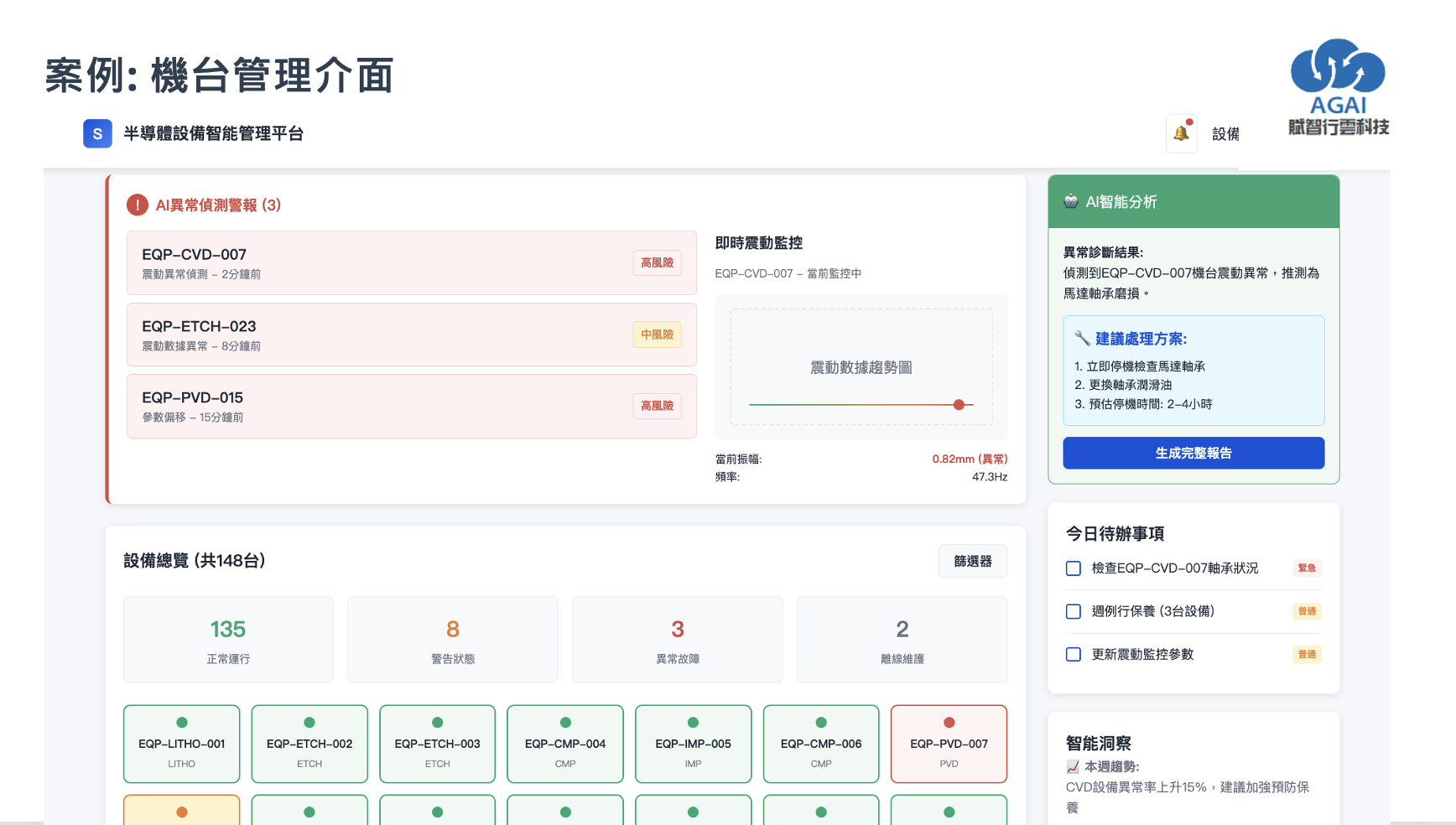
Task: Click the red alert icon next to AI異常偵測警報
Action: [137, 205]
